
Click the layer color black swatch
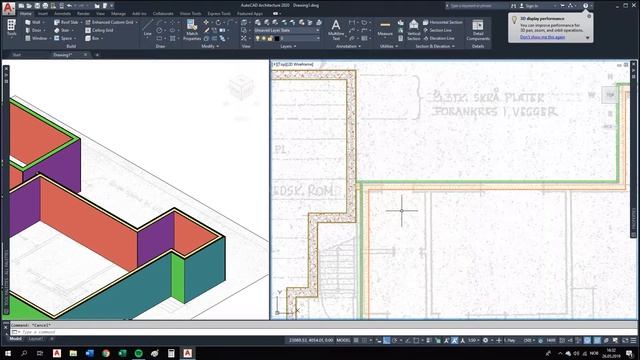[x=277, y=38]
